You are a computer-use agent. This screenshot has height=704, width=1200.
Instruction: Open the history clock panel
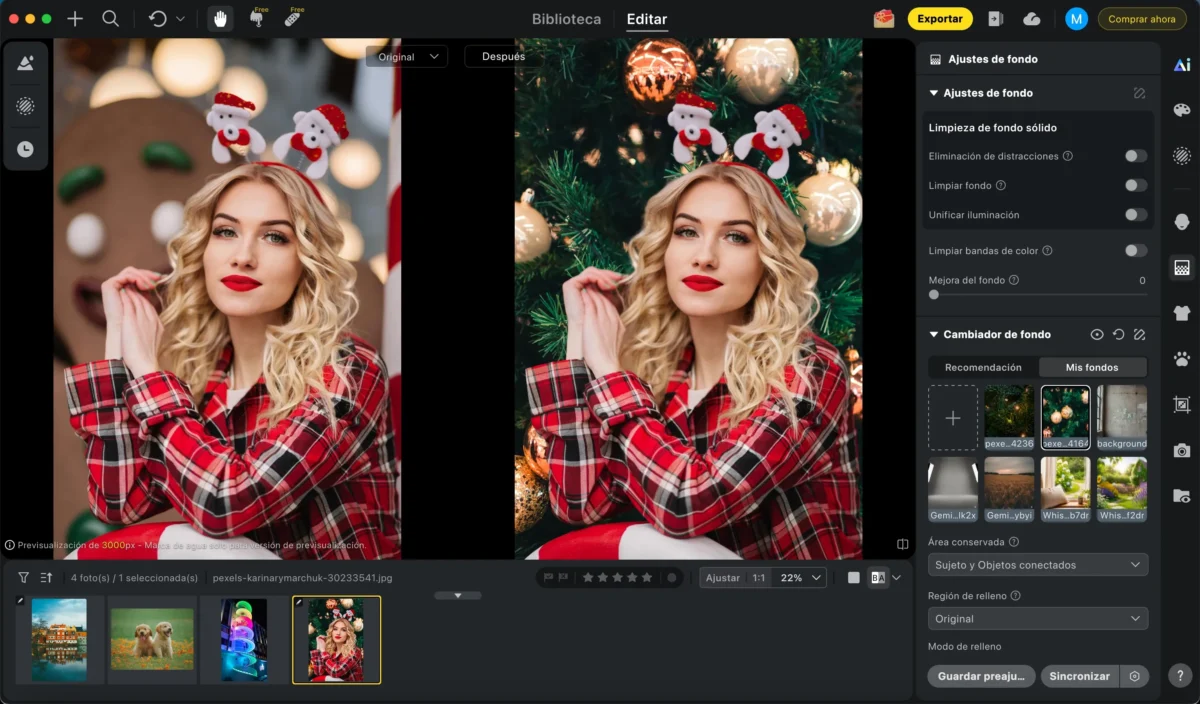point(25,149)
